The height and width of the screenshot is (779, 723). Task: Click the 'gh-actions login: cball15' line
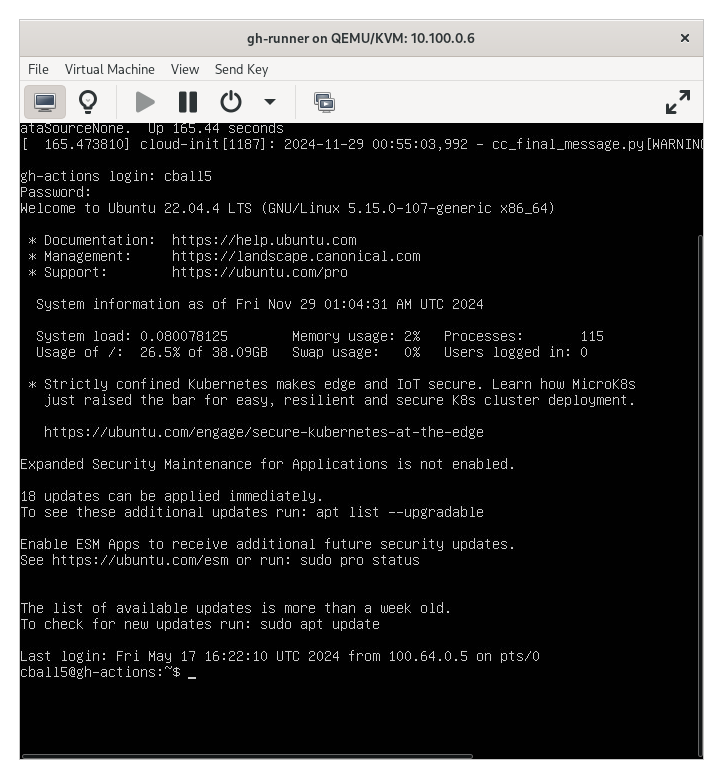(116, 176)
